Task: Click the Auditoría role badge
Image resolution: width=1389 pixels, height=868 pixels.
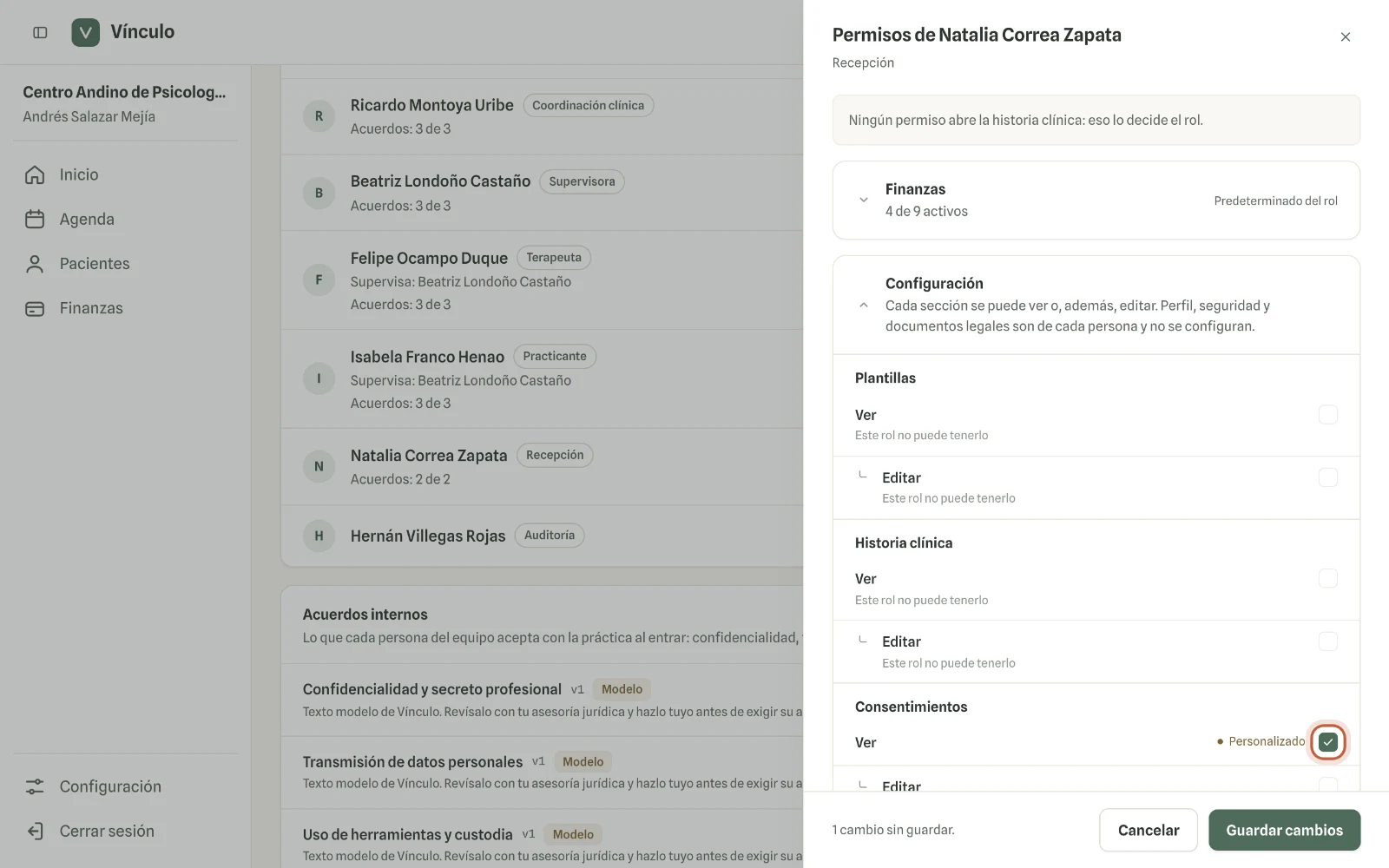Action: (x=550, y=536)
